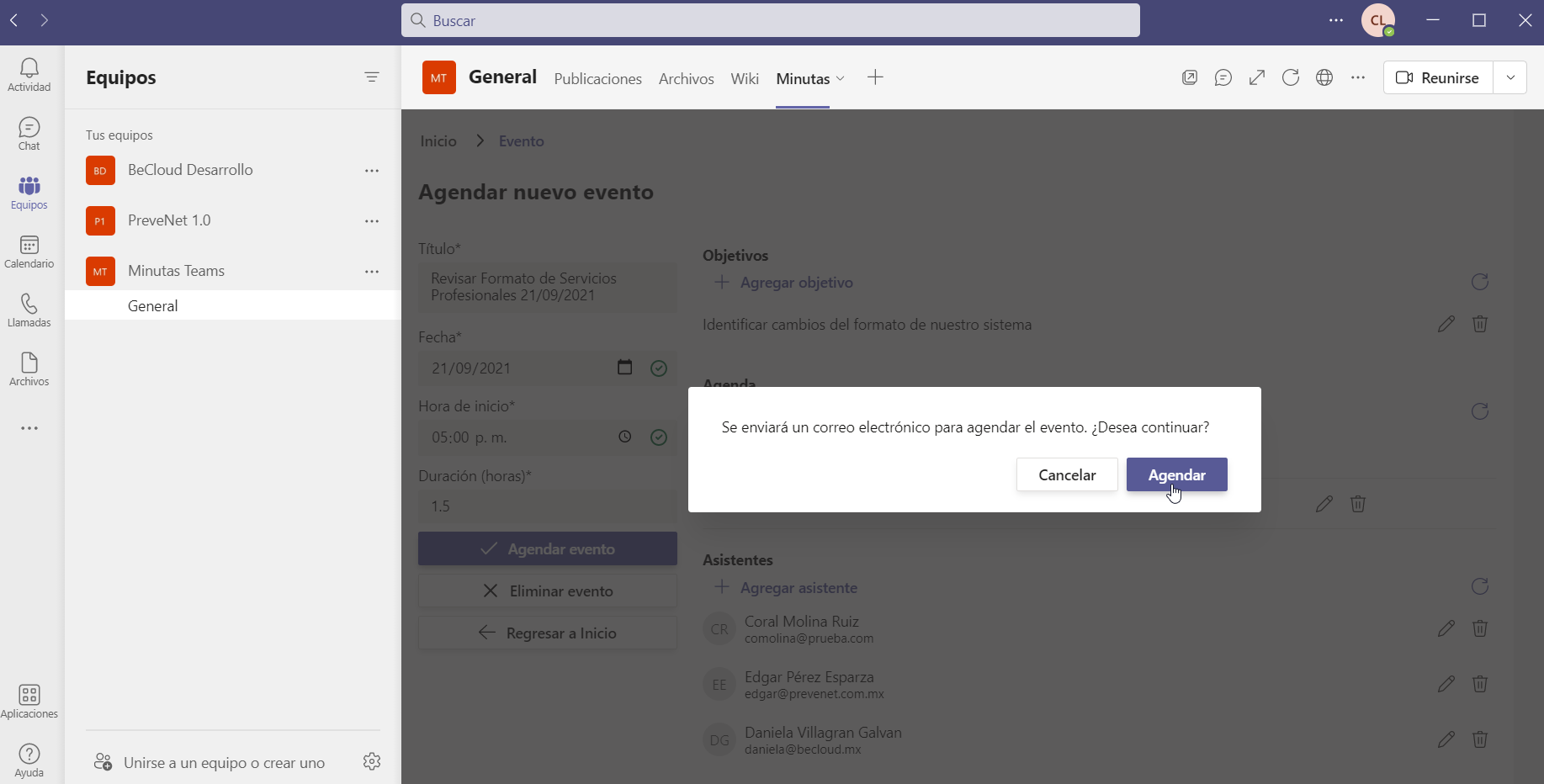This screenshot has height=784, width=1544.
Task: Switch to the Publicaciones tab
Action: click(x=598, y=78)
